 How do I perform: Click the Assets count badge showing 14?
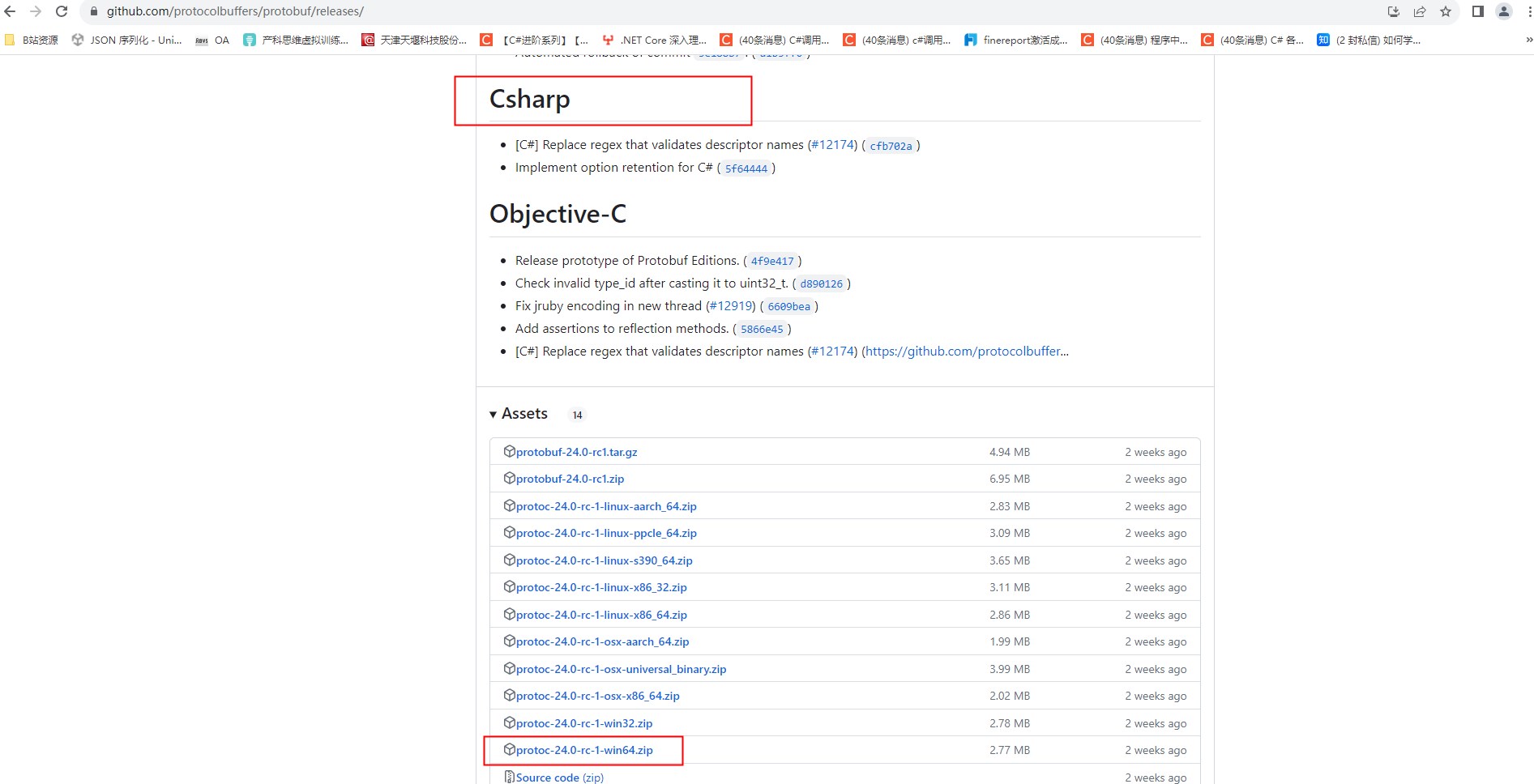pyautogui.click(x=577, y=415)
